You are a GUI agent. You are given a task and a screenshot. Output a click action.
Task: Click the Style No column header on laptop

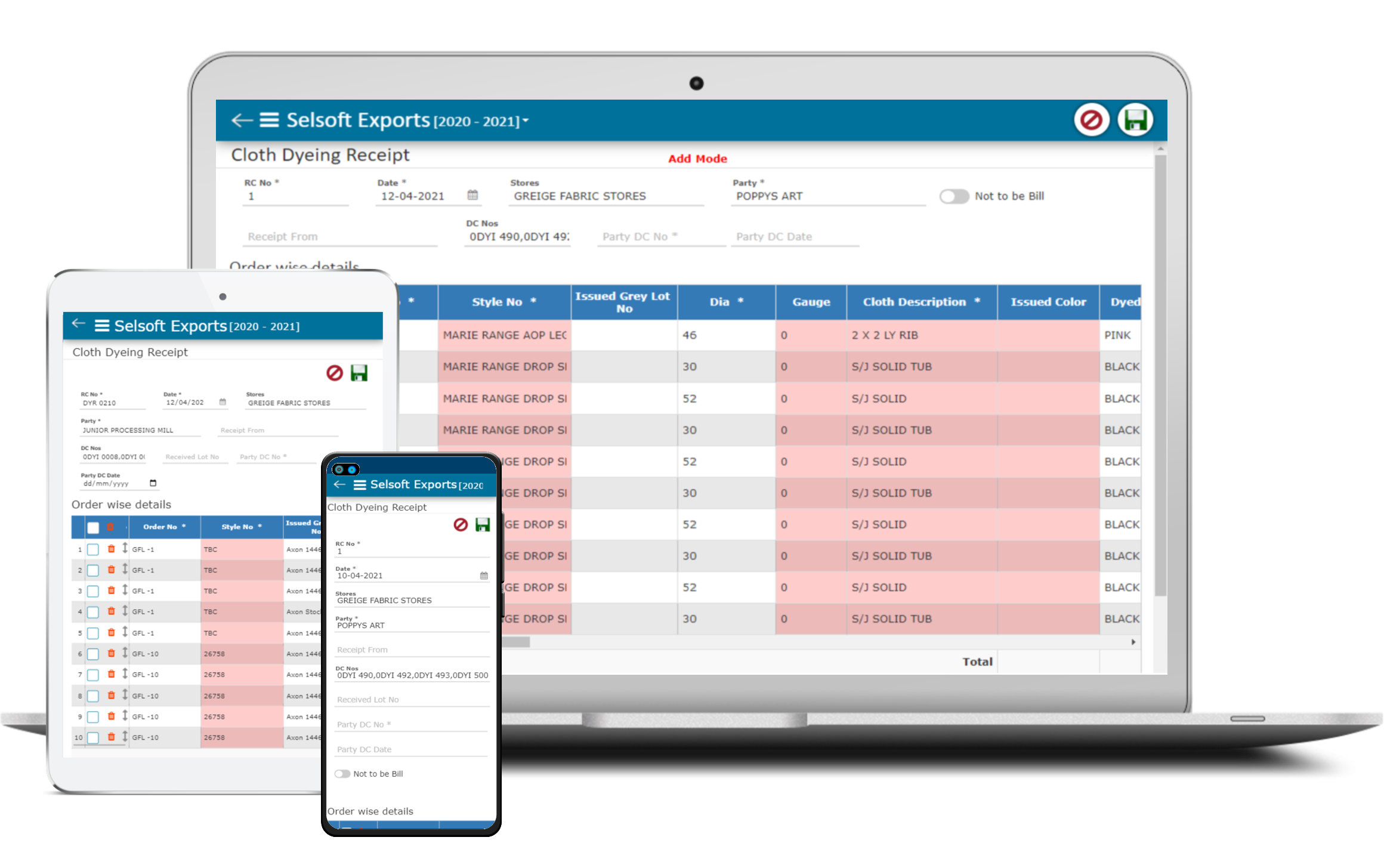click(x=505, y=302)
